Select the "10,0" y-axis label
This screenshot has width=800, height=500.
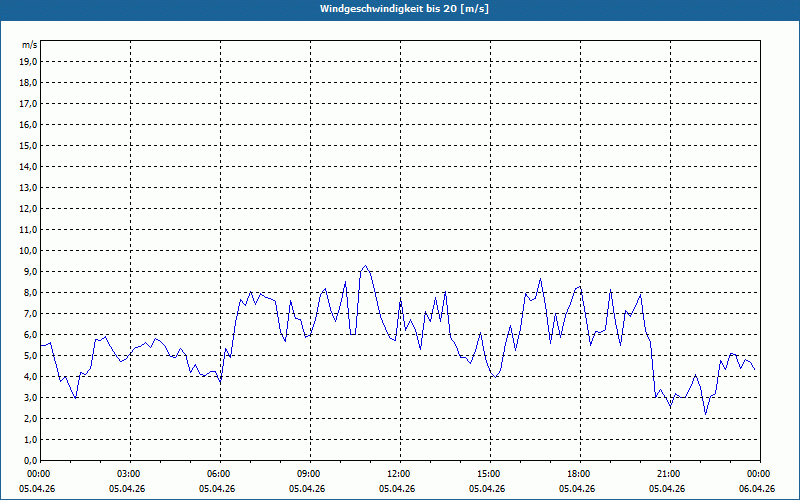(x=28, y=251)
